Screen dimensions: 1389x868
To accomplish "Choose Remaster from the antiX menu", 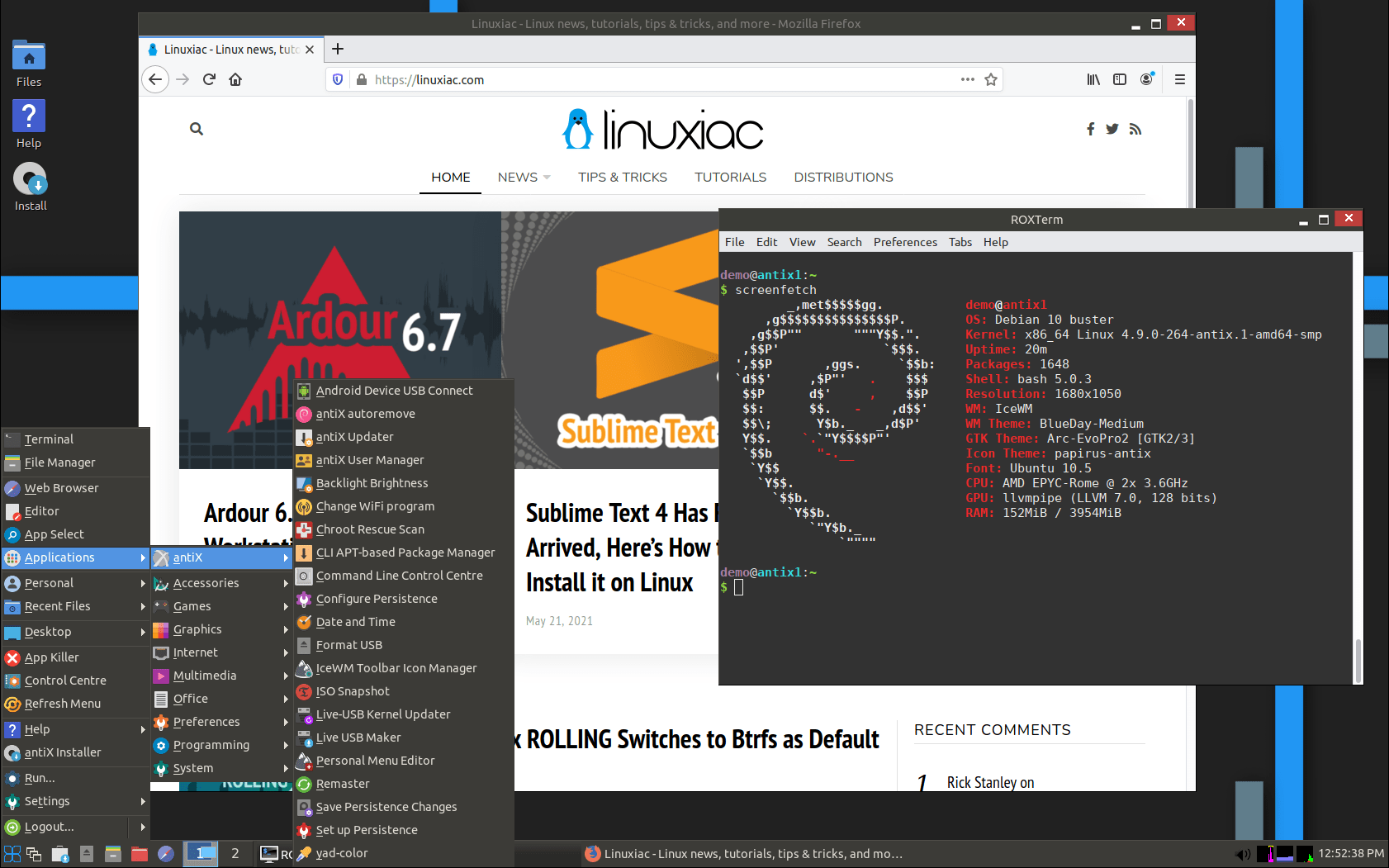I will [x=404, y=784].
